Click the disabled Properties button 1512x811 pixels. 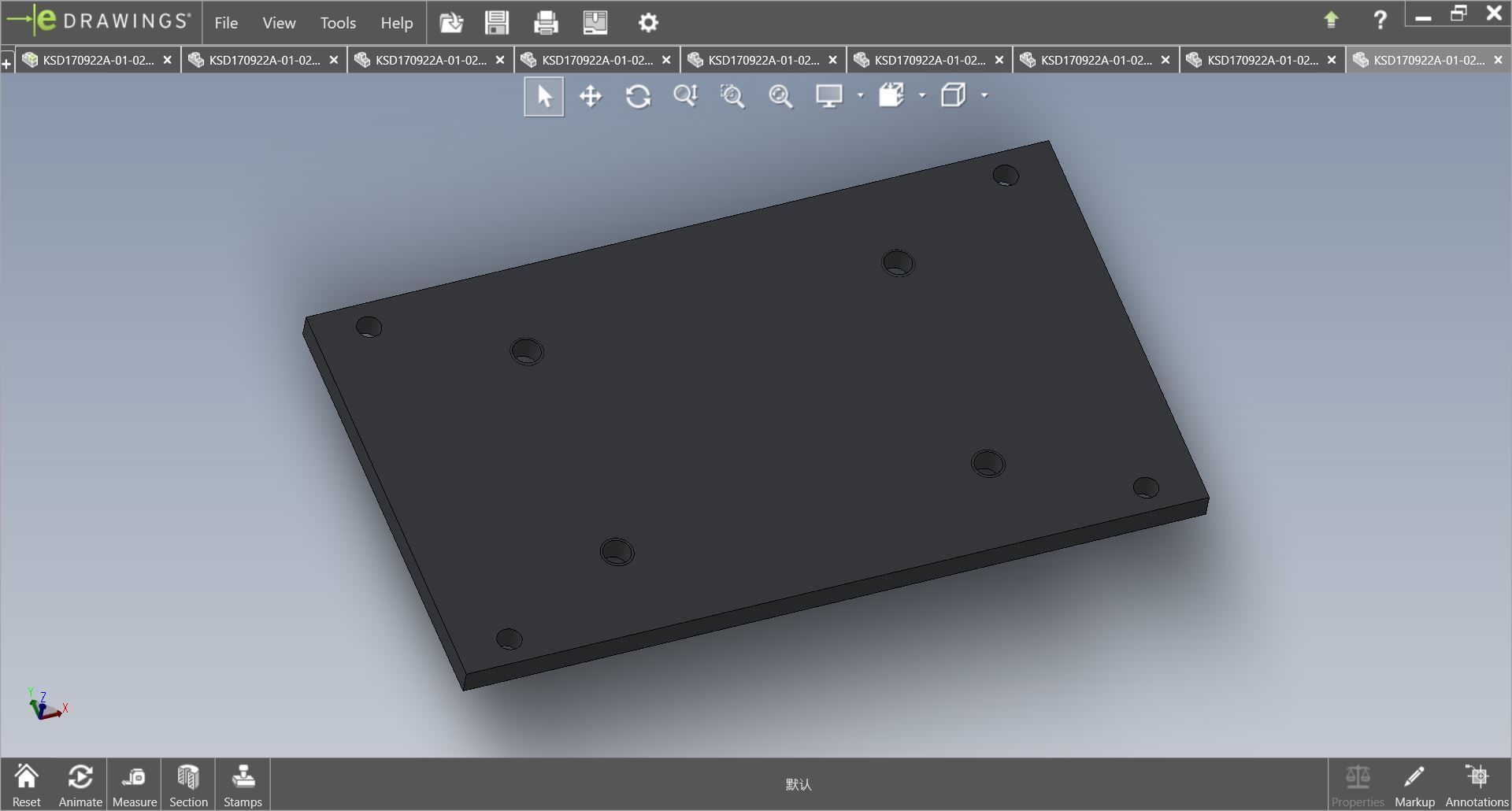1358,785
